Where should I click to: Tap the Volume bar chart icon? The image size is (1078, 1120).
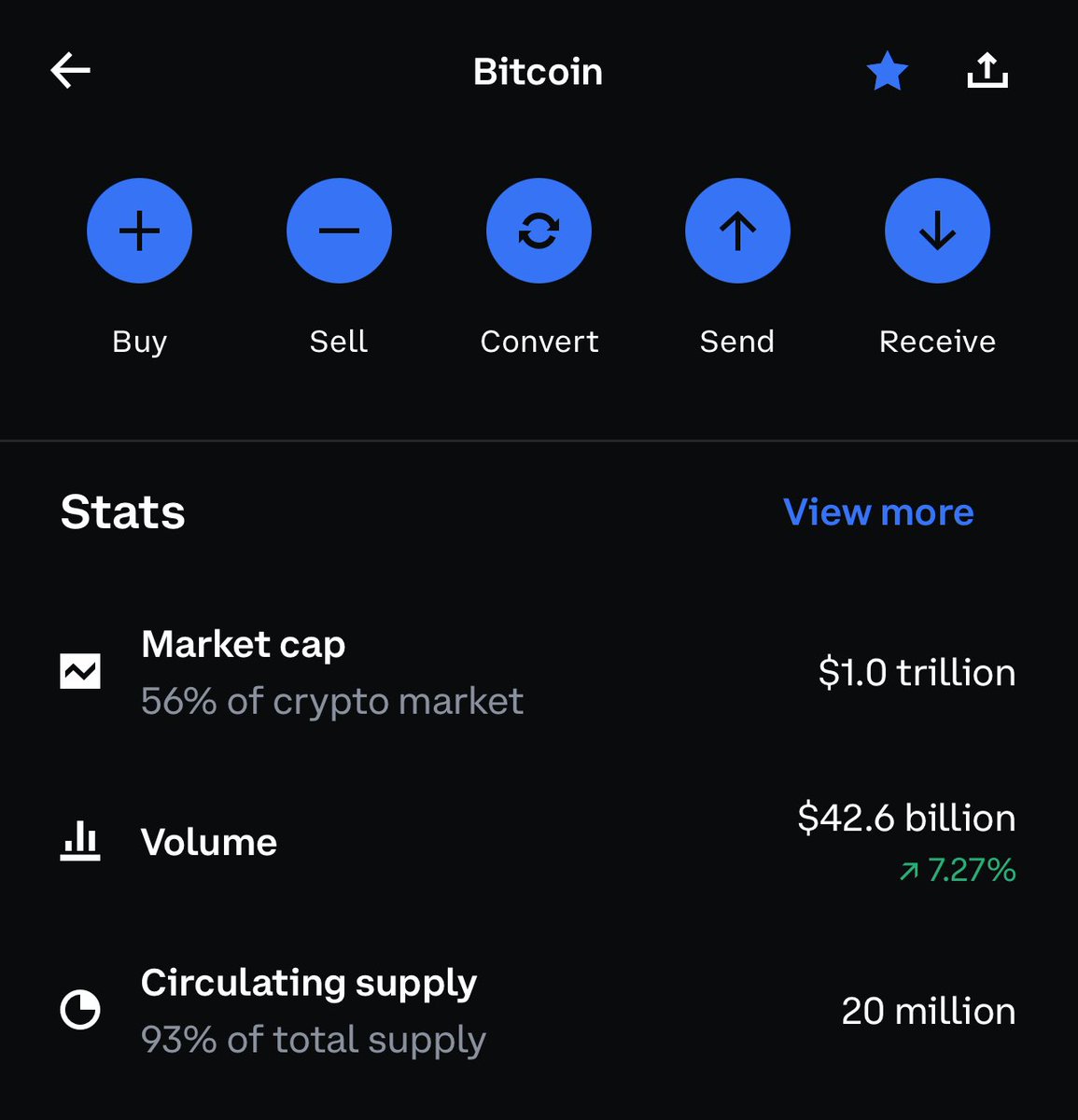point(80,841)
